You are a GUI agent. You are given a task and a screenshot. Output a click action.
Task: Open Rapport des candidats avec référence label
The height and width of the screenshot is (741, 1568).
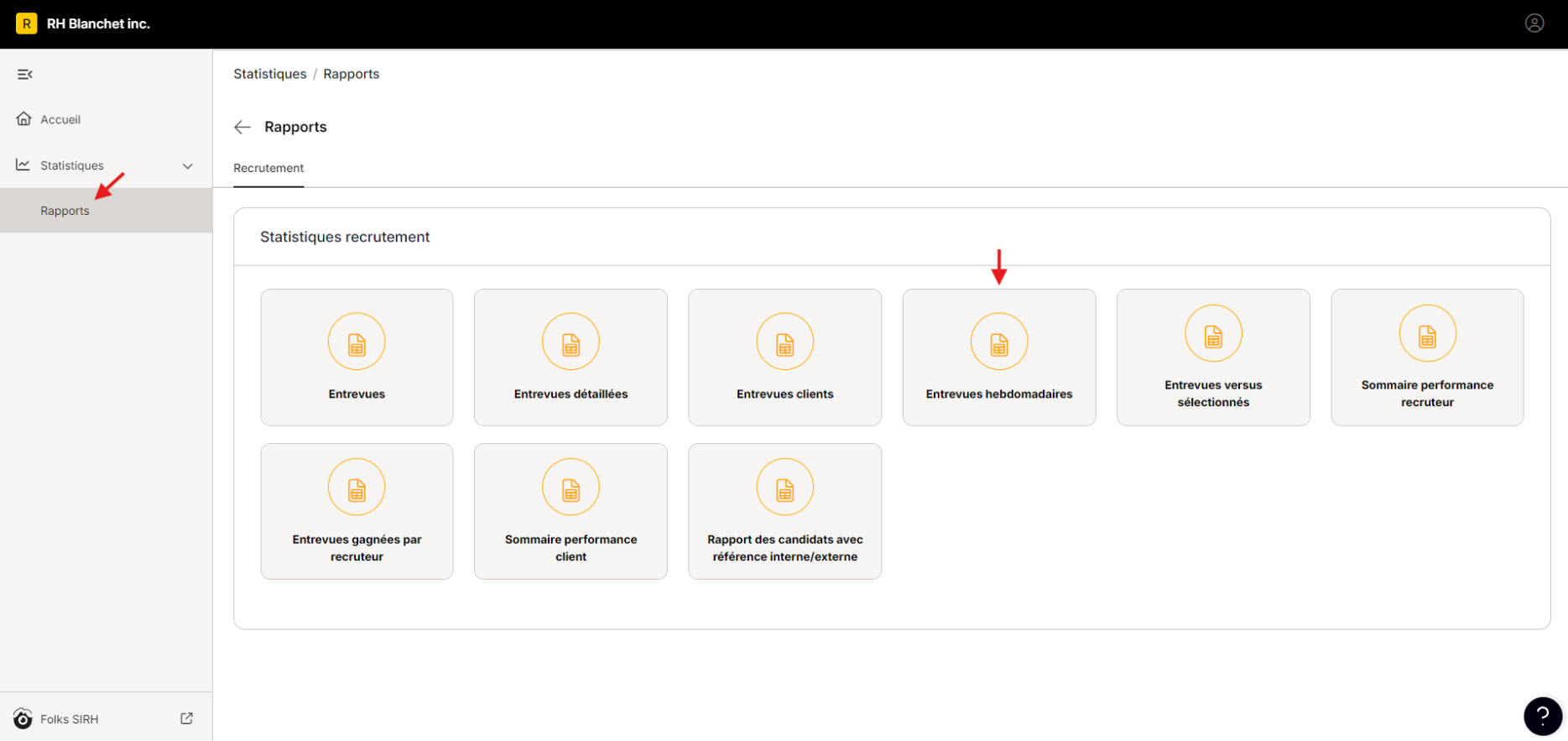pyautogui.click(x=785, y=548)
